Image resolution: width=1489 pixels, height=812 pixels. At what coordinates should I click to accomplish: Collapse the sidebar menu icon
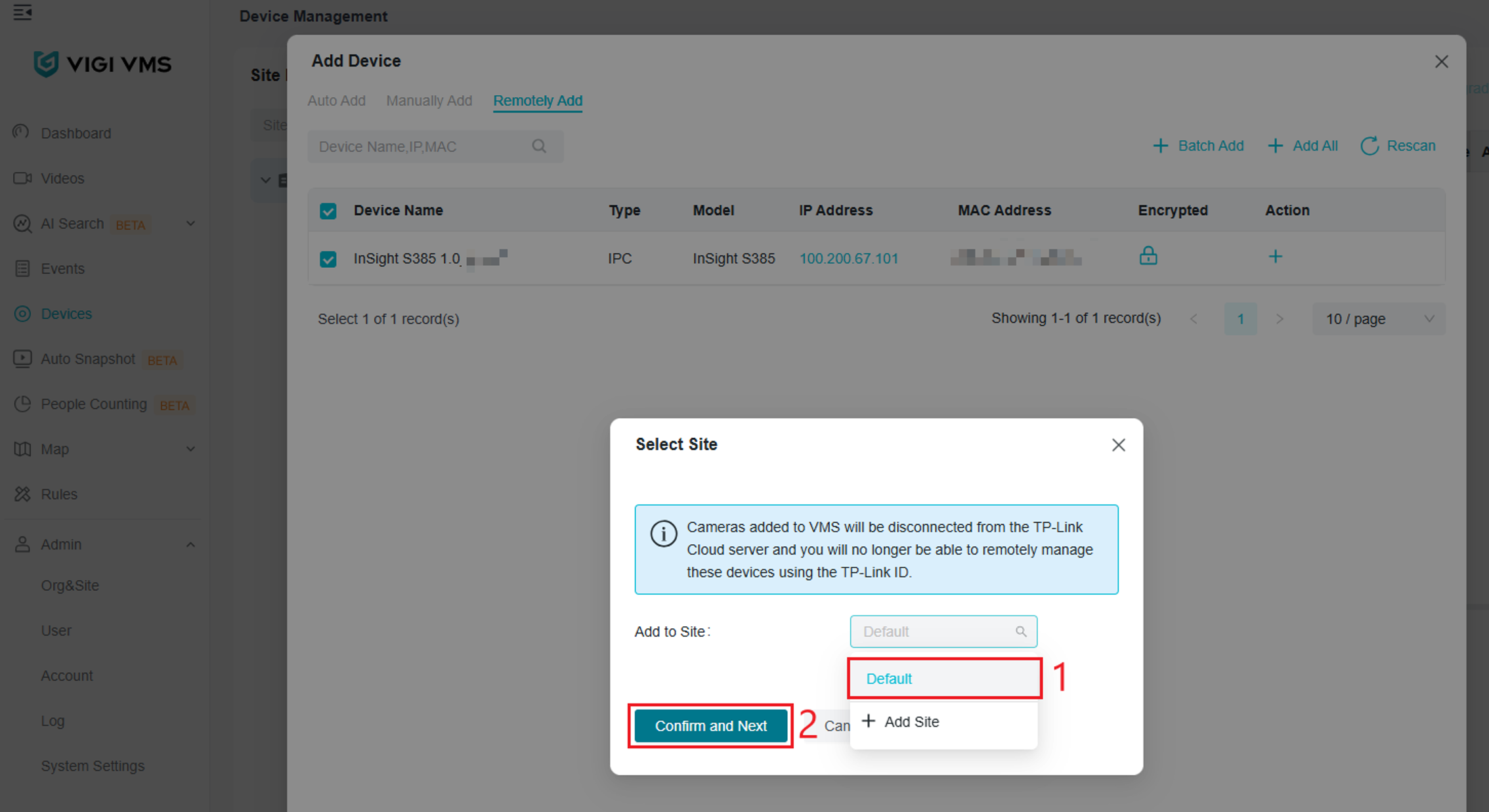pyautogui.click(x=22, y=12)
